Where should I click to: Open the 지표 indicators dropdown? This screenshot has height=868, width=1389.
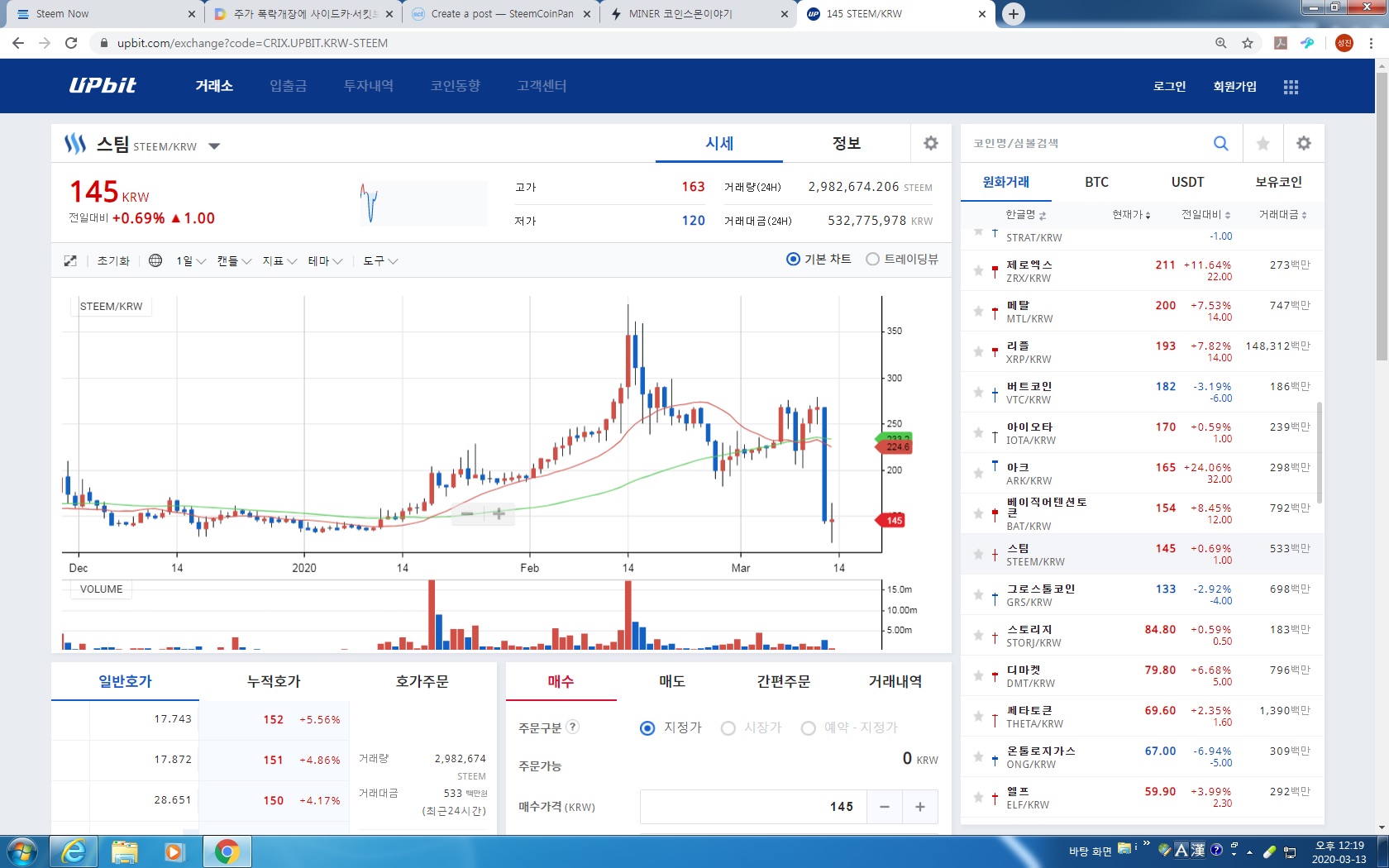pos(279,260)
